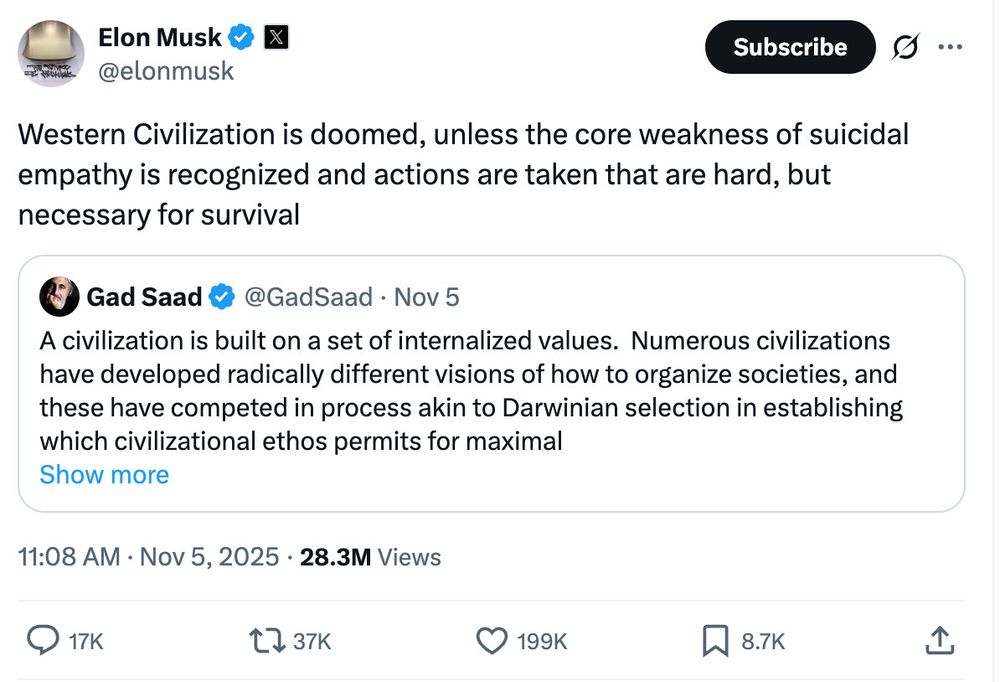Click the Grok explain icon
Image resolution: width=1000 pixels, height=682 pixels.
coord(905,47)
